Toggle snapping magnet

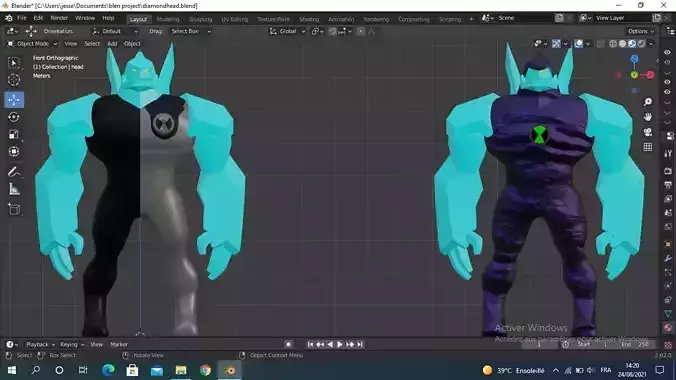click(332, 31)
